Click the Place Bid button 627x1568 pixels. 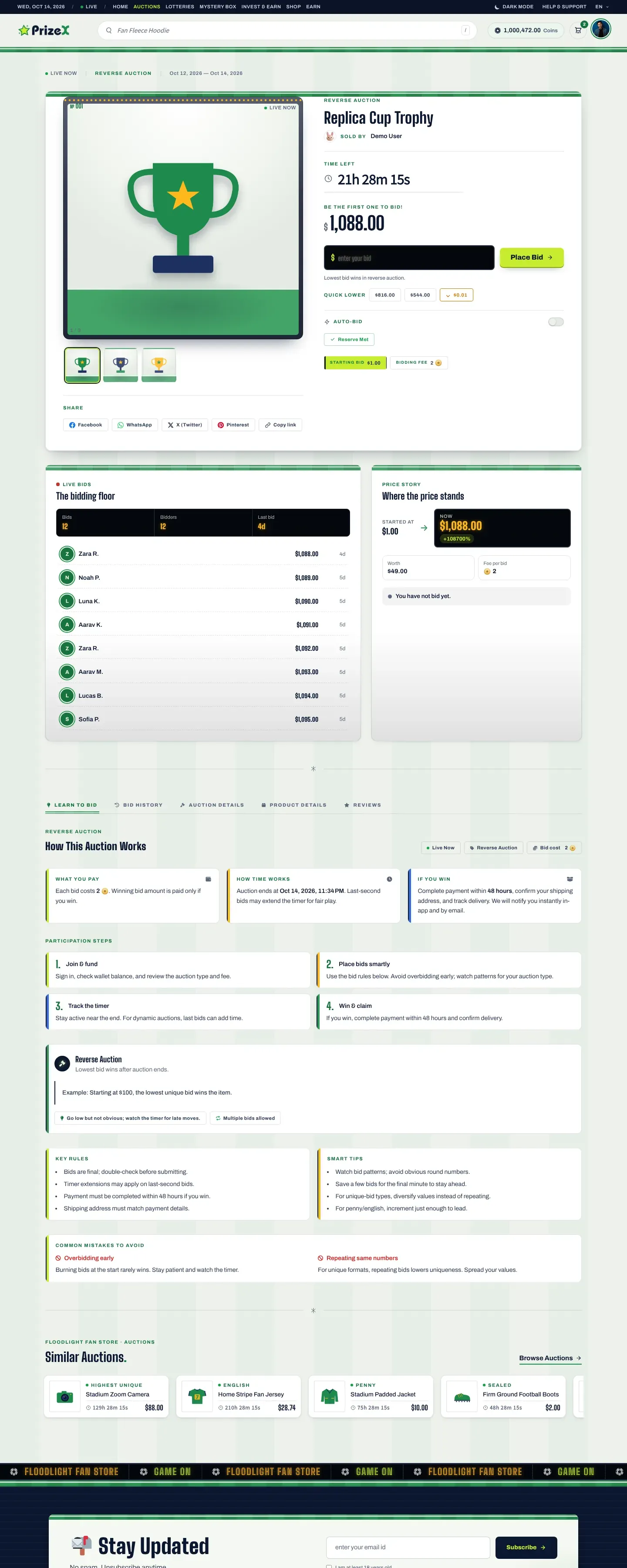[x=532, y=257]
